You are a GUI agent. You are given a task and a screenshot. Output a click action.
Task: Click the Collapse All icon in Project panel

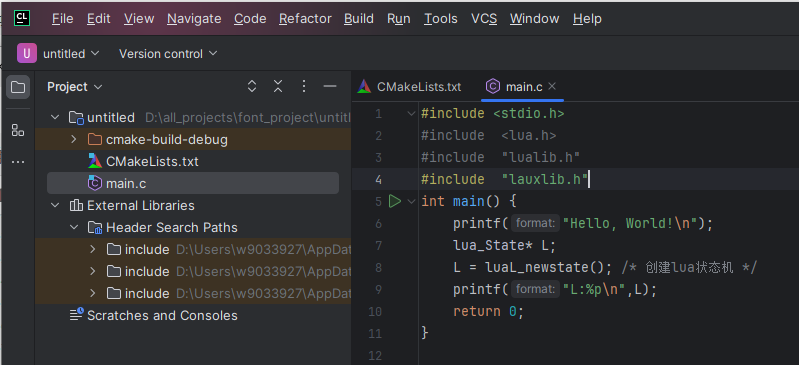click(x=278, y=87)
